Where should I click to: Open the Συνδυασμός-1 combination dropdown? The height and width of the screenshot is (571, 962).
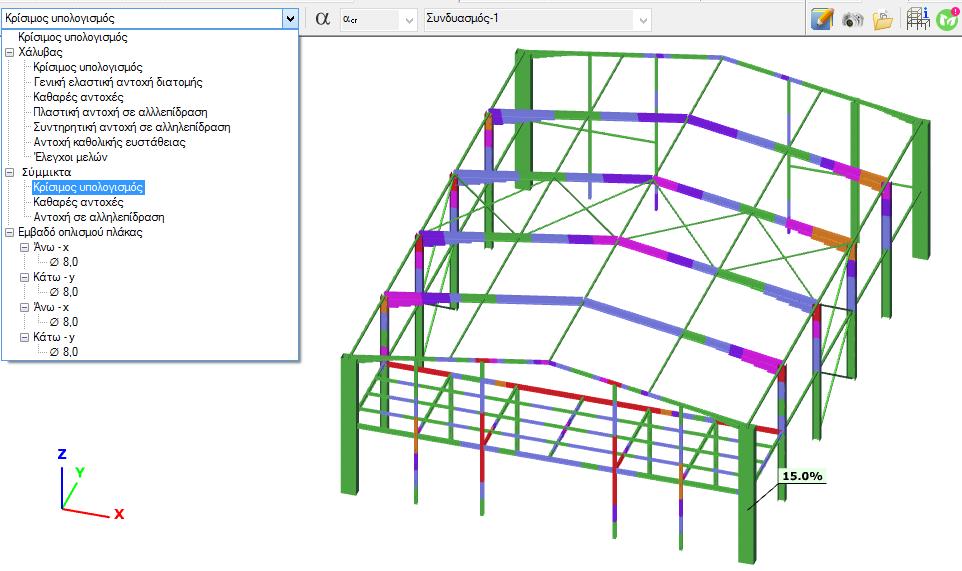(537, 20)
